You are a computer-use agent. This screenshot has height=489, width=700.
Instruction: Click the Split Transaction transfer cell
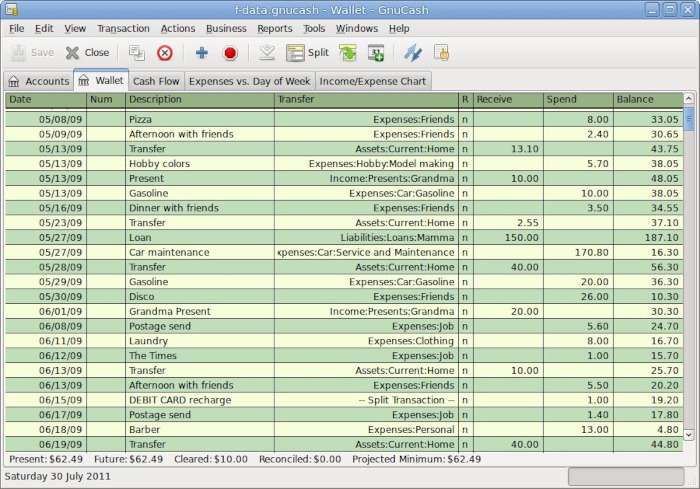coord(366,400)
